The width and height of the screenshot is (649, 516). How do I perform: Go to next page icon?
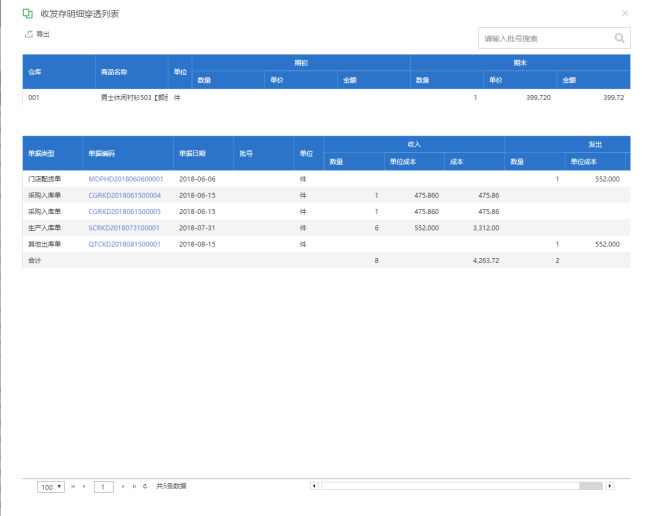[x=123, y=487]
